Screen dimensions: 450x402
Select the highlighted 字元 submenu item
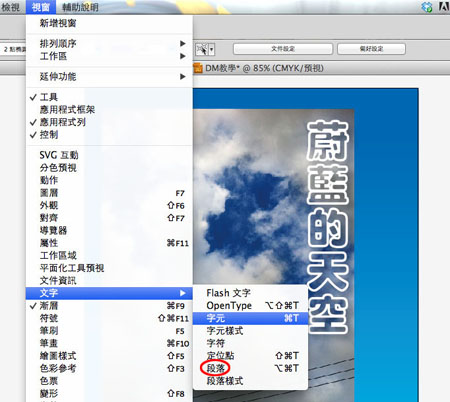(250, 318)
